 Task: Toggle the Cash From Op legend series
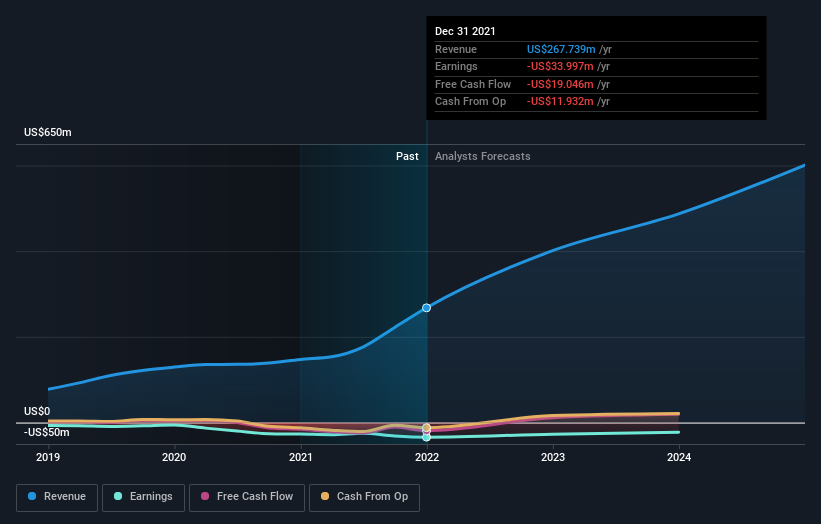364,497
